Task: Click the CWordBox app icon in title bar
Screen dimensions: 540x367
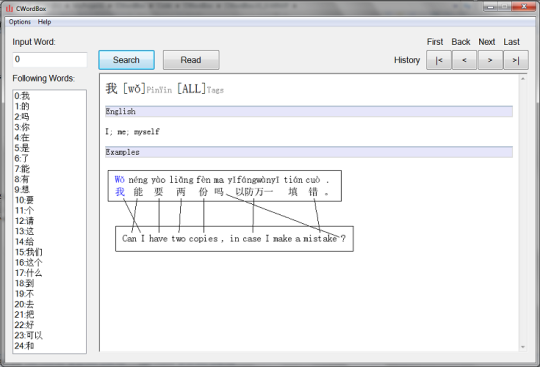Action: pos(9,8)
